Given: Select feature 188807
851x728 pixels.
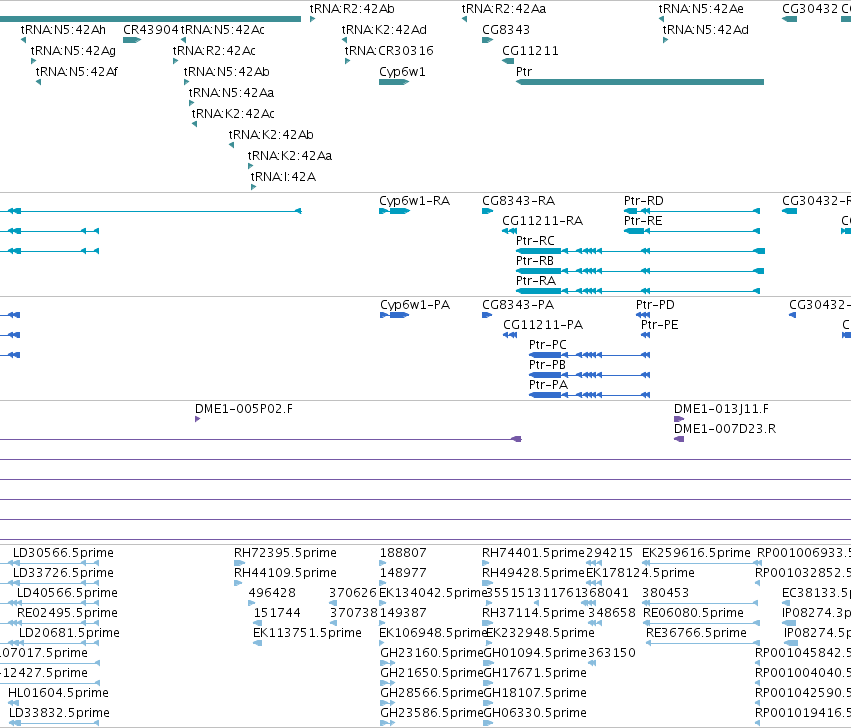Looking at the screenshot, I should click(403, 553).
